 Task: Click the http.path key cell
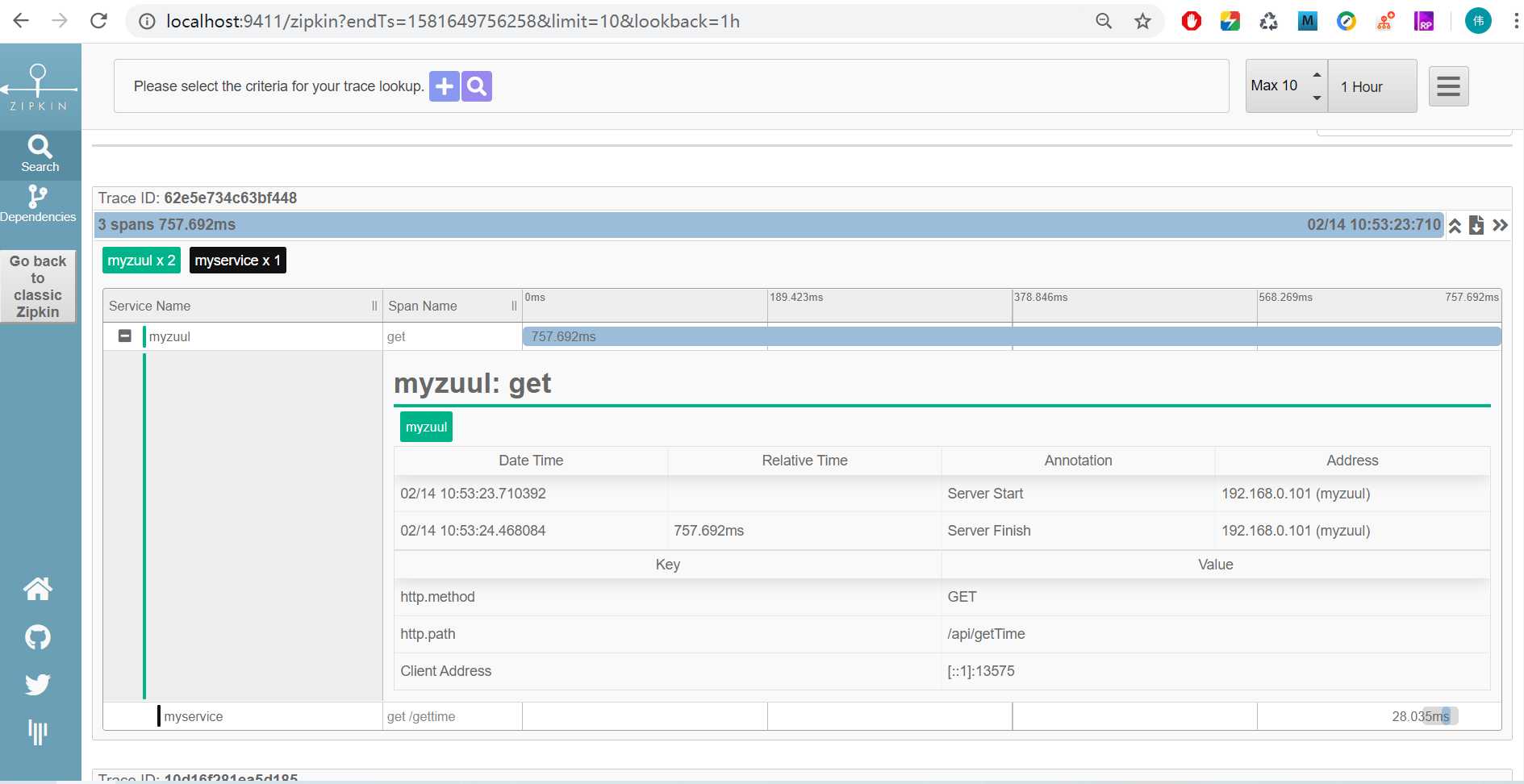tap(668, 634)
